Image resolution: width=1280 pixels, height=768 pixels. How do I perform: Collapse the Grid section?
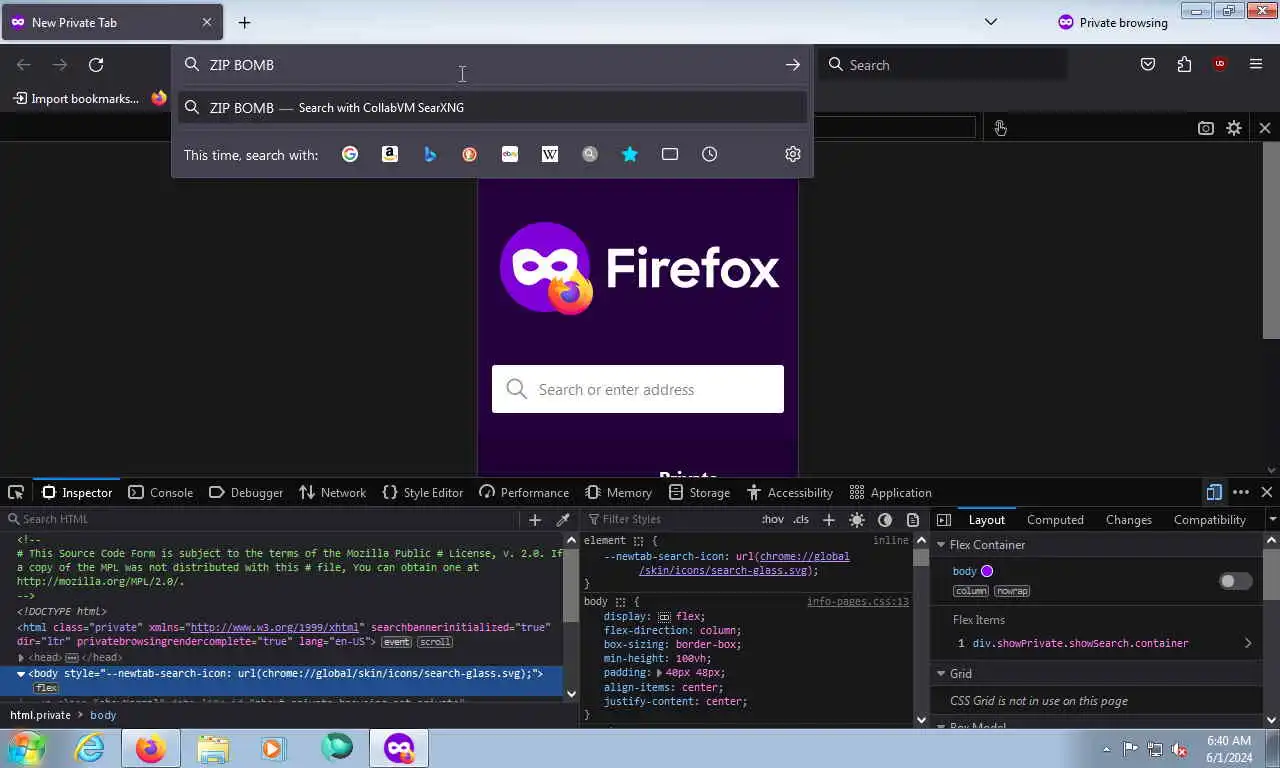pyautogui.click(x=941, y=674)
